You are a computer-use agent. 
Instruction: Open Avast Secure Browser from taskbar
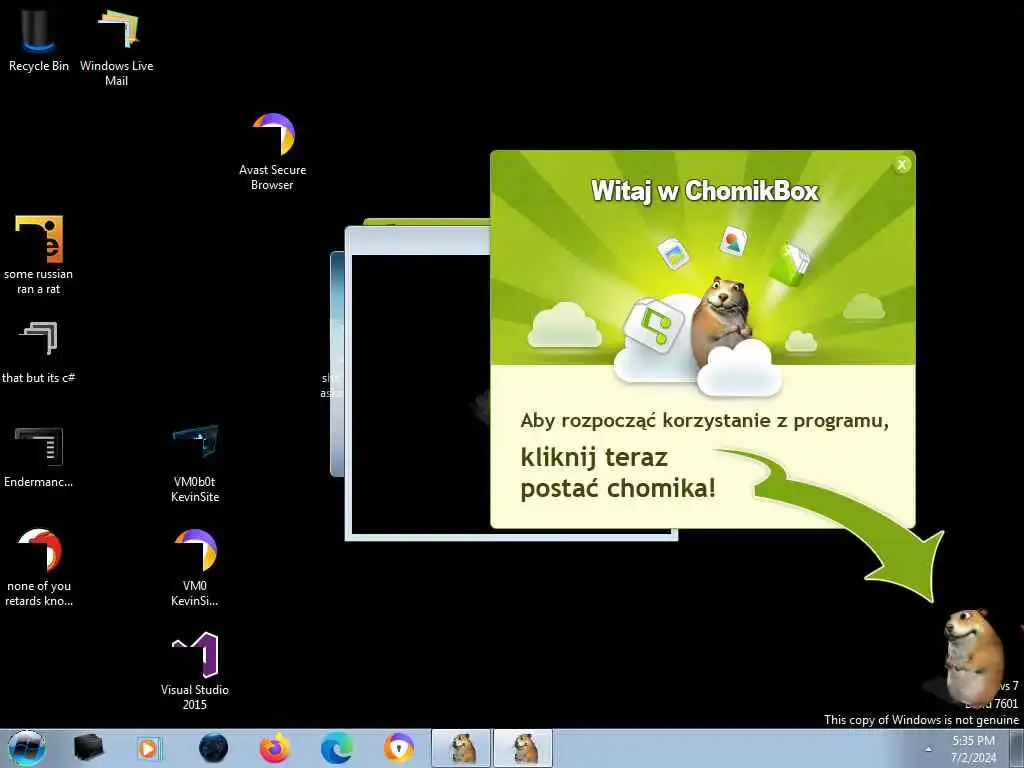[x=398, y=748]
